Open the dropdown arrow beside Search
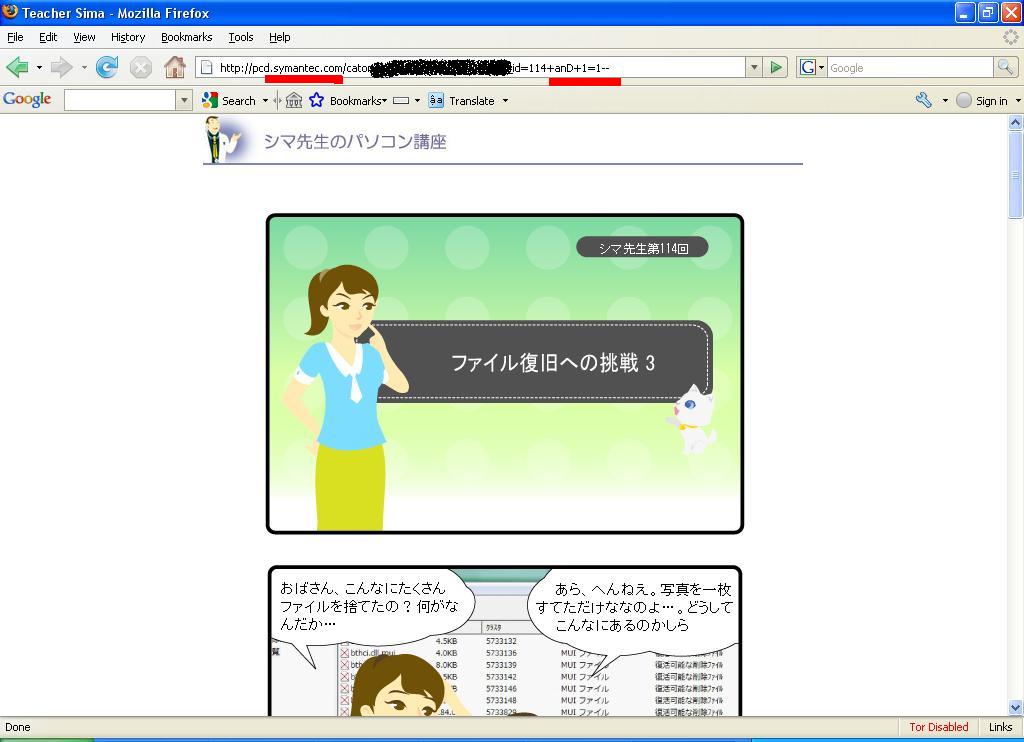This screenshot has height=742, width=1024. (x=265, y=101)
